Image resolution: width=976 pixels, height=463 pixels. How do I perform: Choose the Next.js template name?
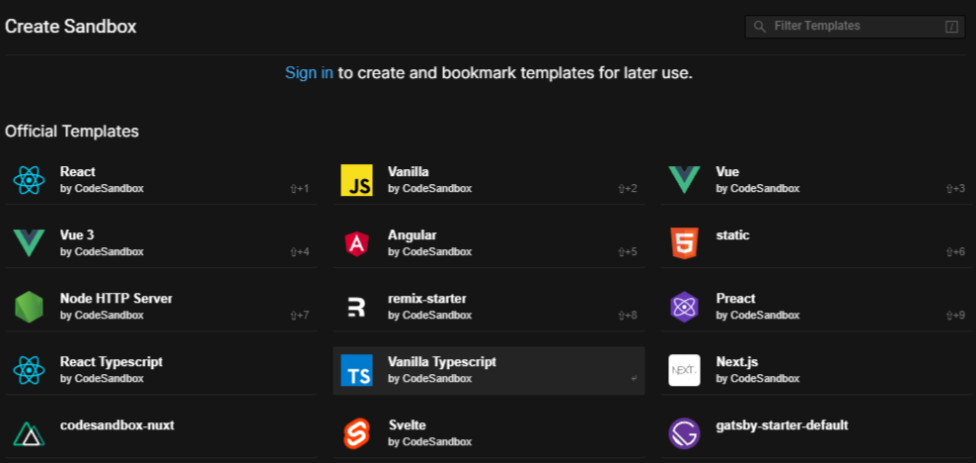737,362
